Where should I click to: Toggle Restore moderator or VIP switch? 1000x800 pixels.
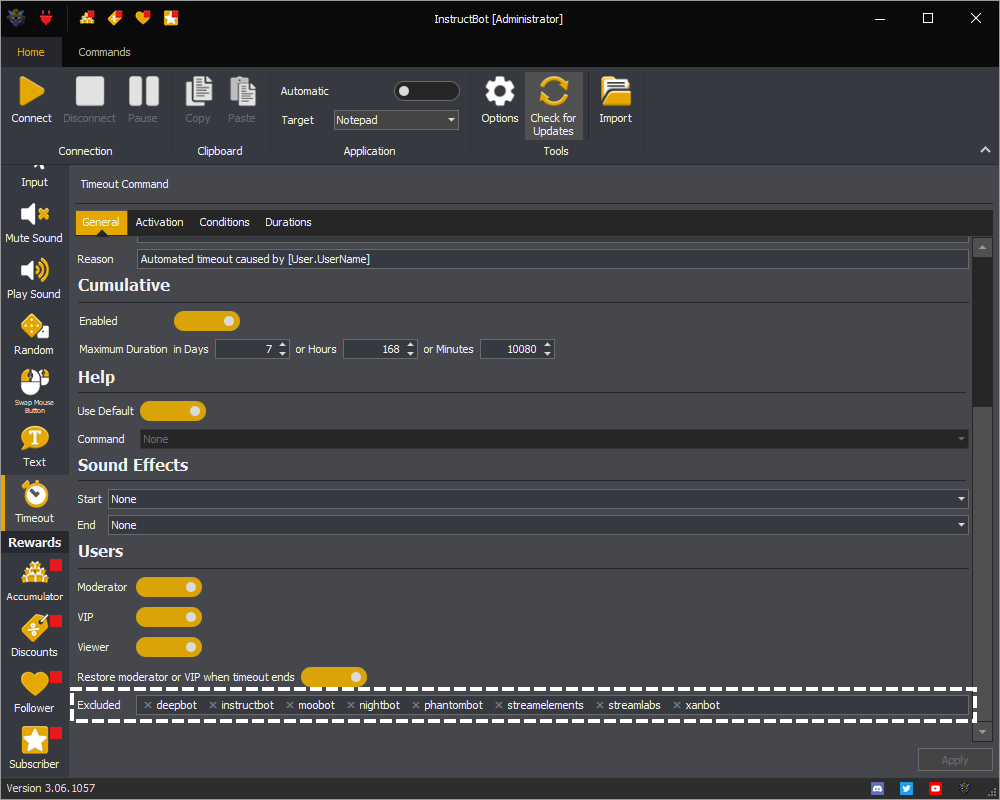[x=334, y=677]
